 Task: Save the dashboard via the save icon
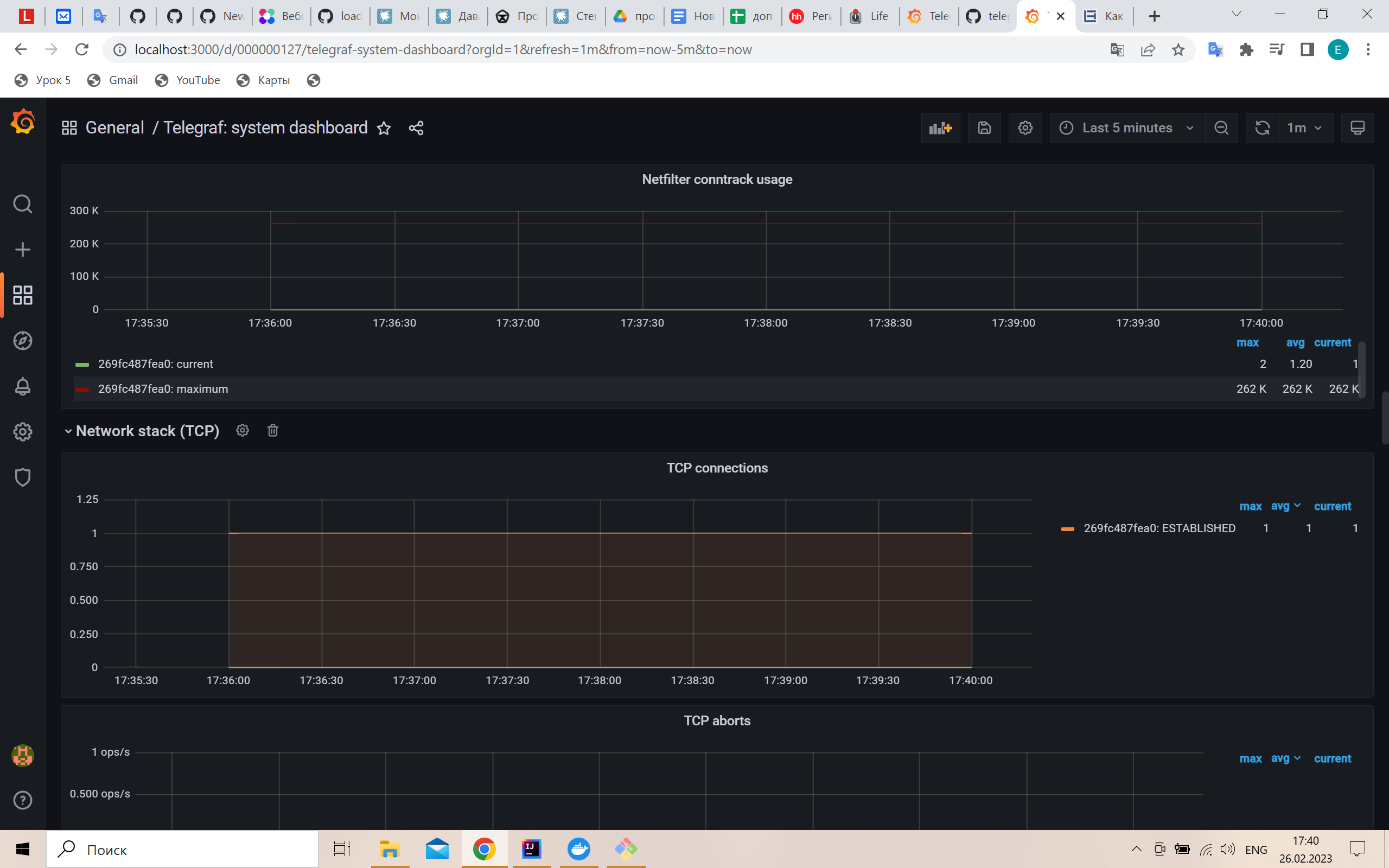point(984,127)
